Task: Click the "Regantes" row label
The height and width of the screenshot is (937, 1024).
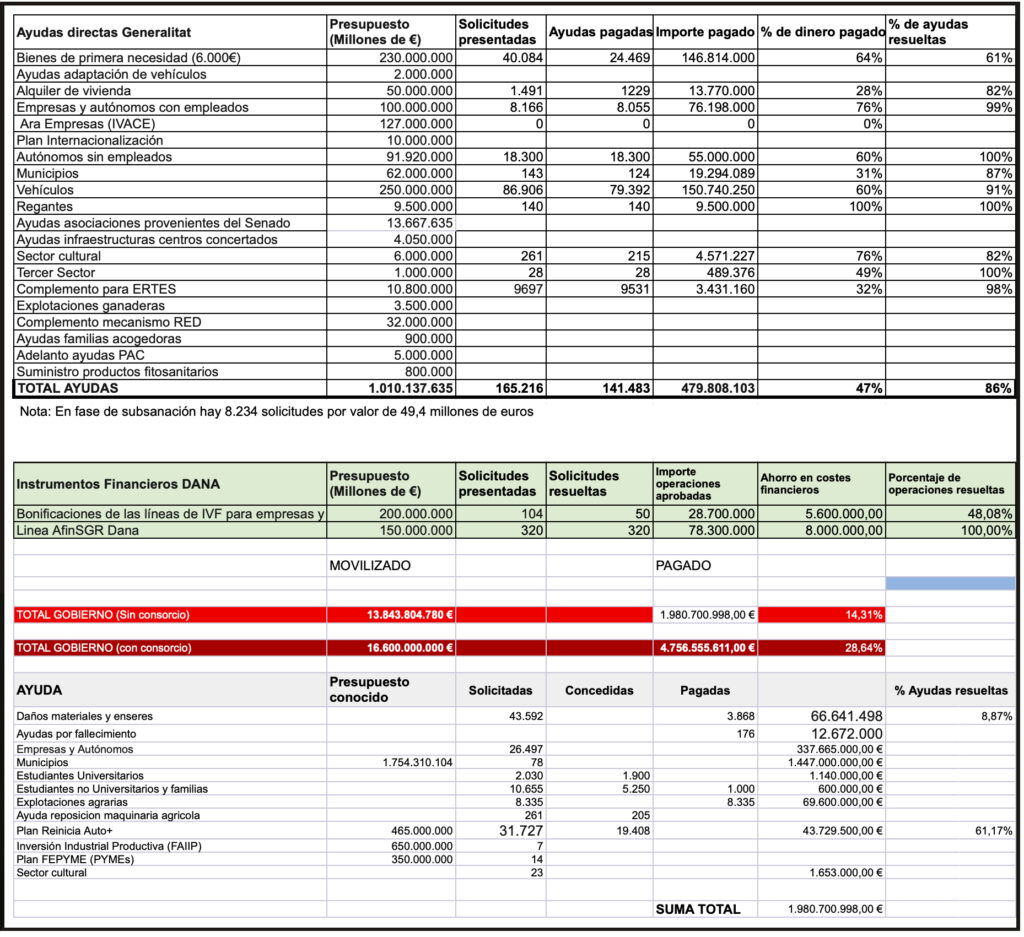Action: tap(45, 206)
